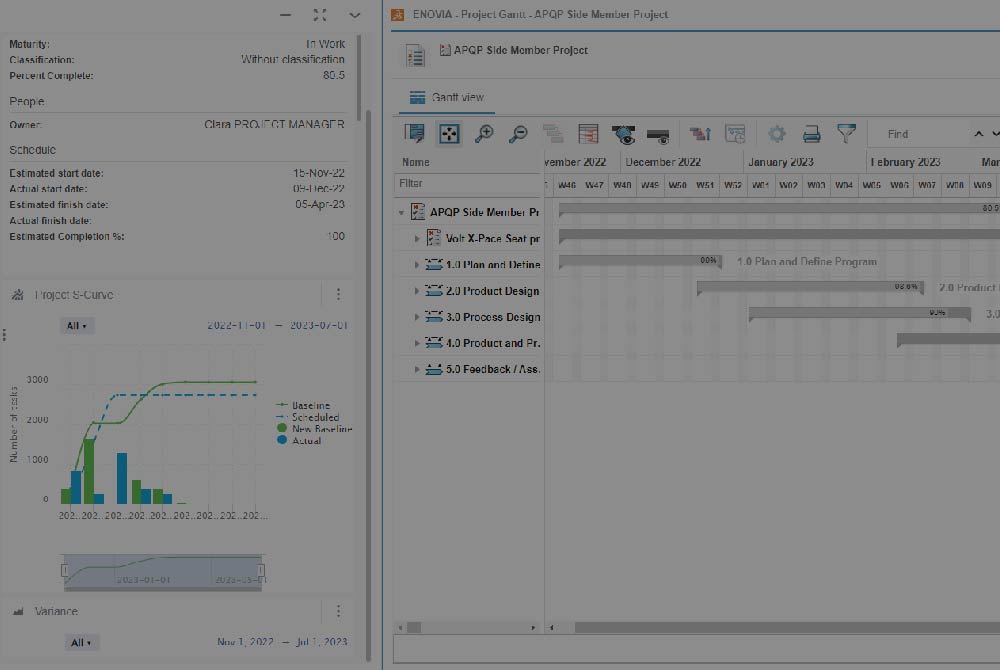Screen dimensions: 1000x670
Task: Select the fit-to-view toolbar icon
Action: [x=449, y=134]
